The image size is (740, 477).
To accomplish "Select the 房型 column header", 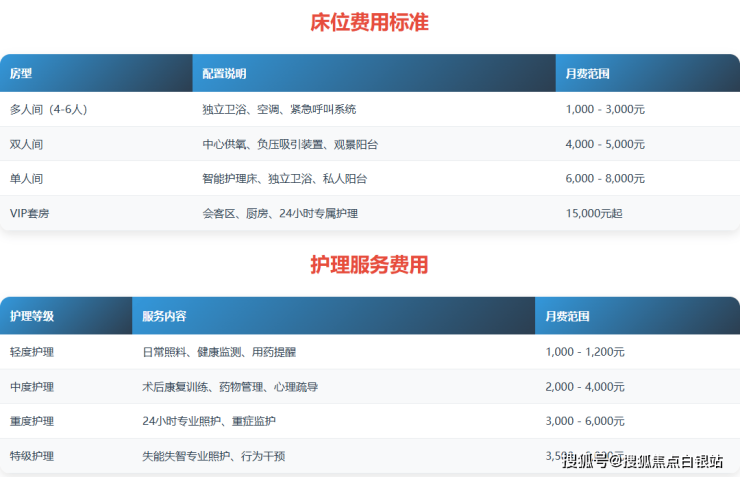I will [x=21, y=74].
